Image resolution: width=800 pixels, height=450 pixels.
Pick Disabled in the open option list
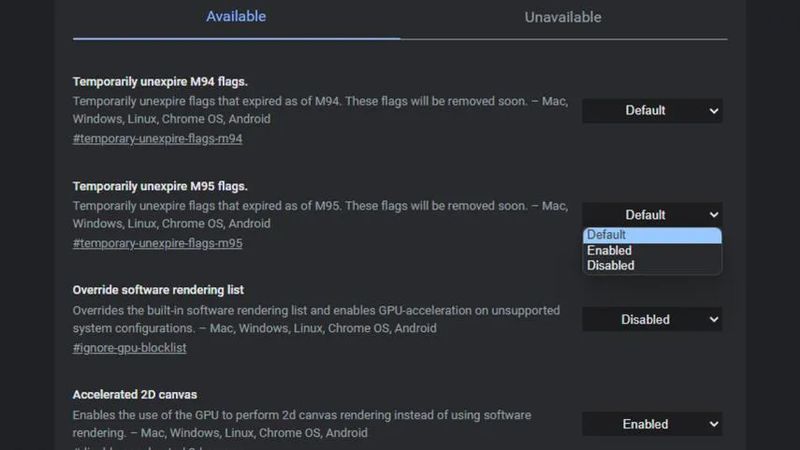click(652, 265)
